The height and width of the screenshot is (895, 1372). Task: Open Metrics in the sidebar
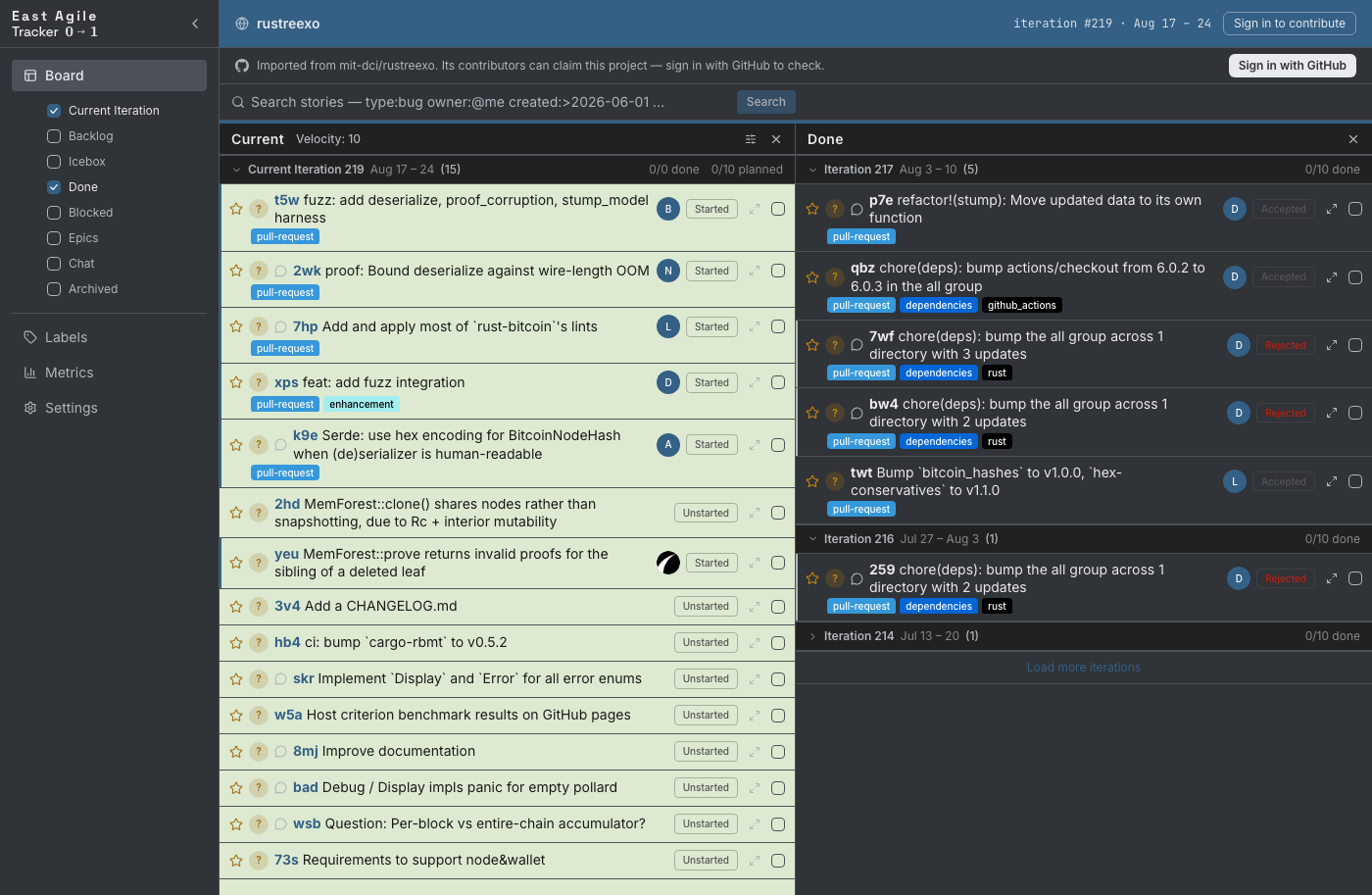pos(109,373)
